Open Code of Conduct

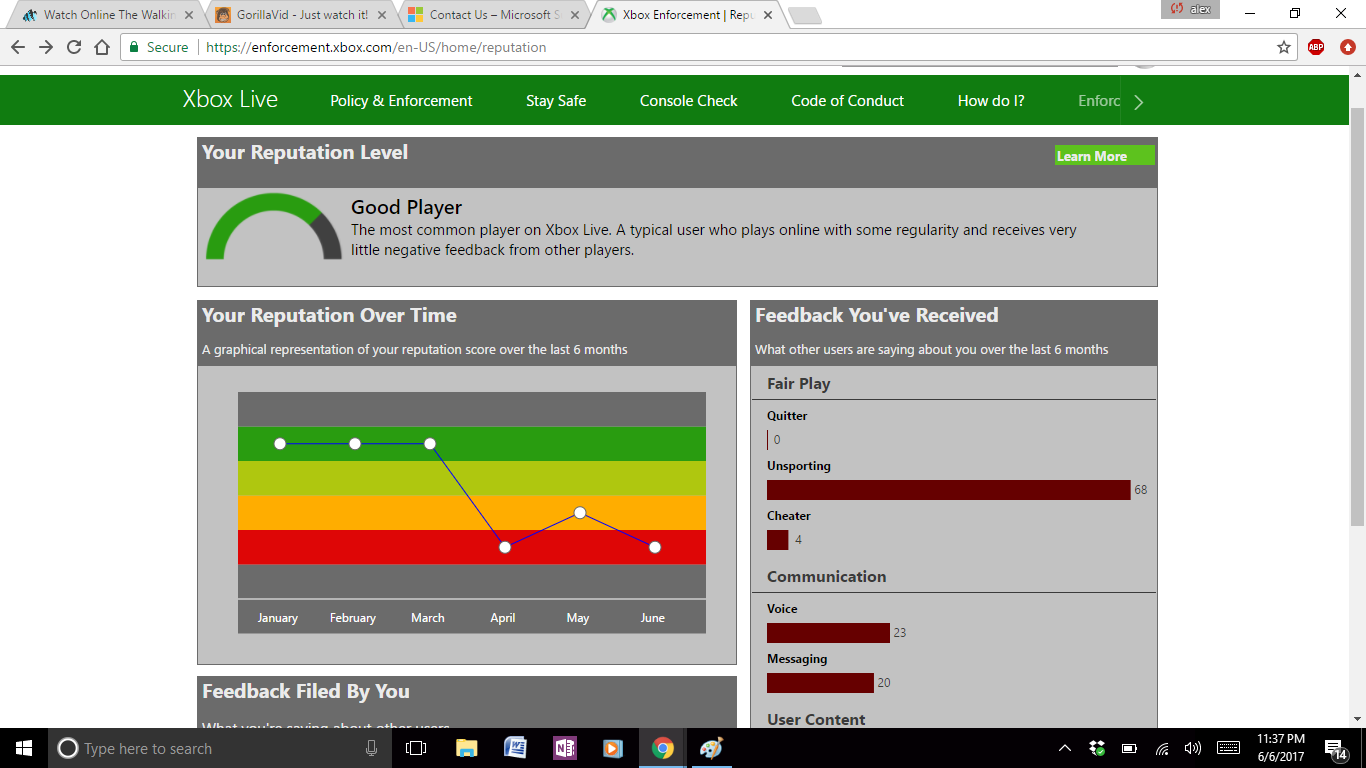coord(847,101)
